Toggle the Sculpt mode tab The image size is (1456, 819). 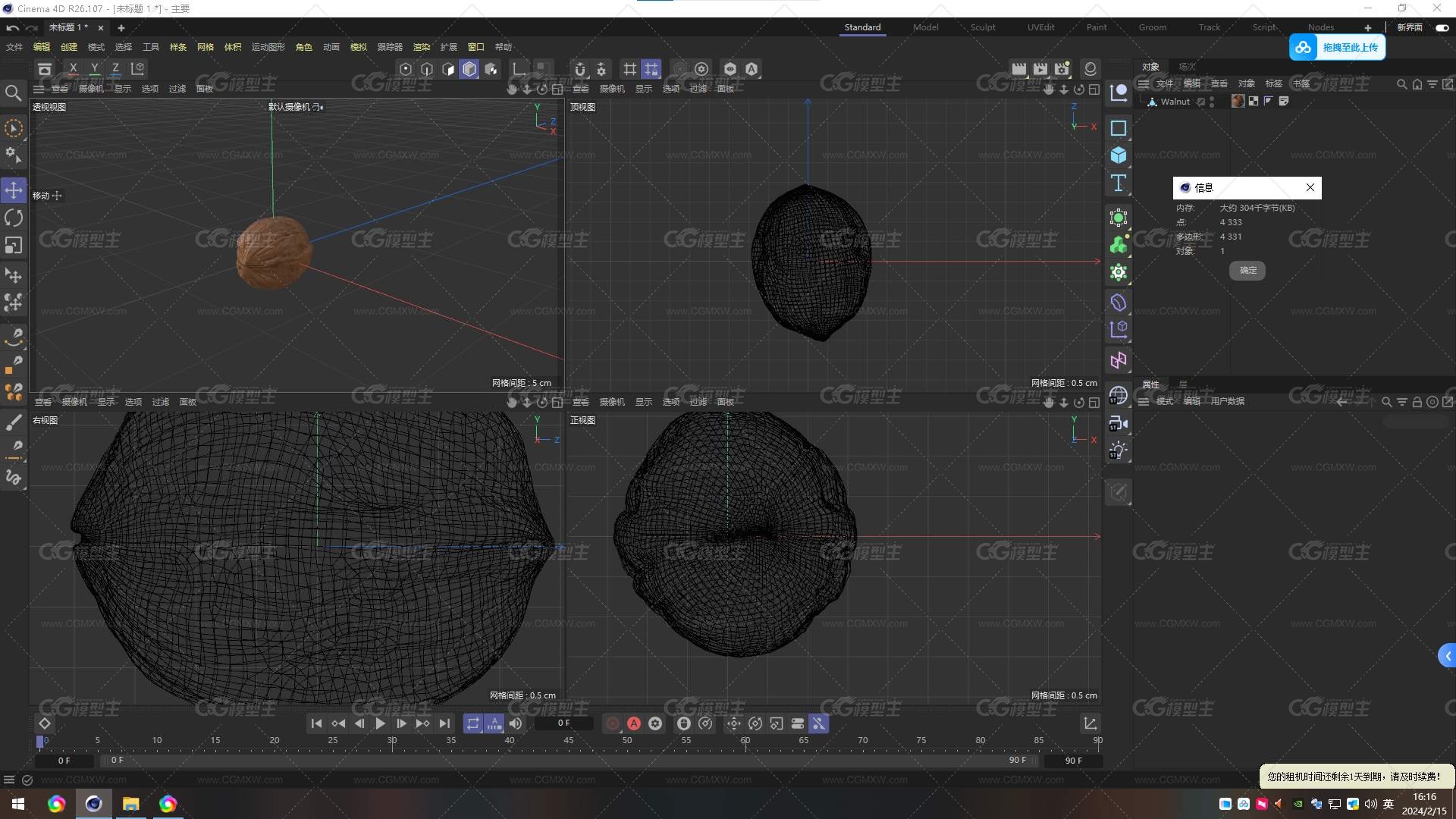[x=982, y=27]
